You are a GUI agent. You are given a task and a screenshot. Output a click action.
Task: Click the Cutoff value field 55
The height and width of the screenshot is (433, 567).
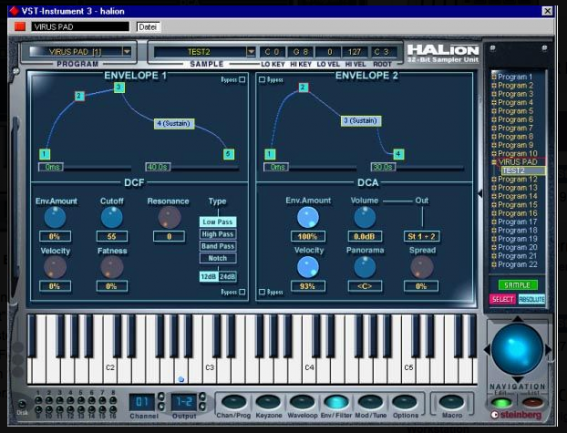click(x=112, y=237)
